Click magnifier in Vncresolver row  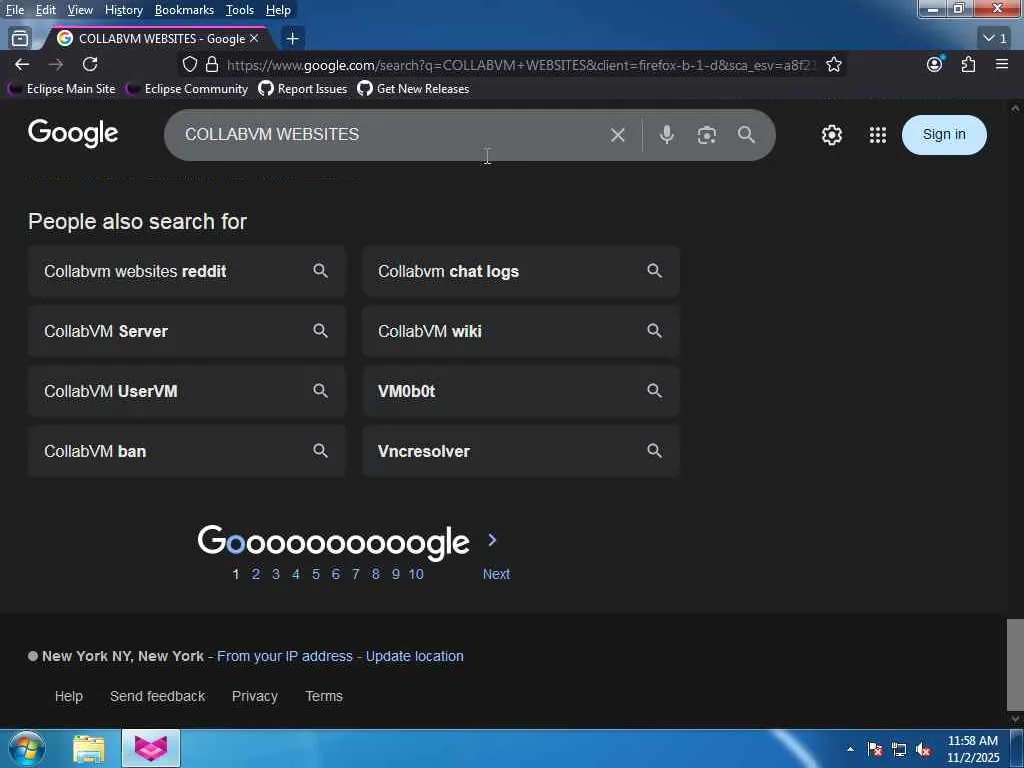pos(654,451)
